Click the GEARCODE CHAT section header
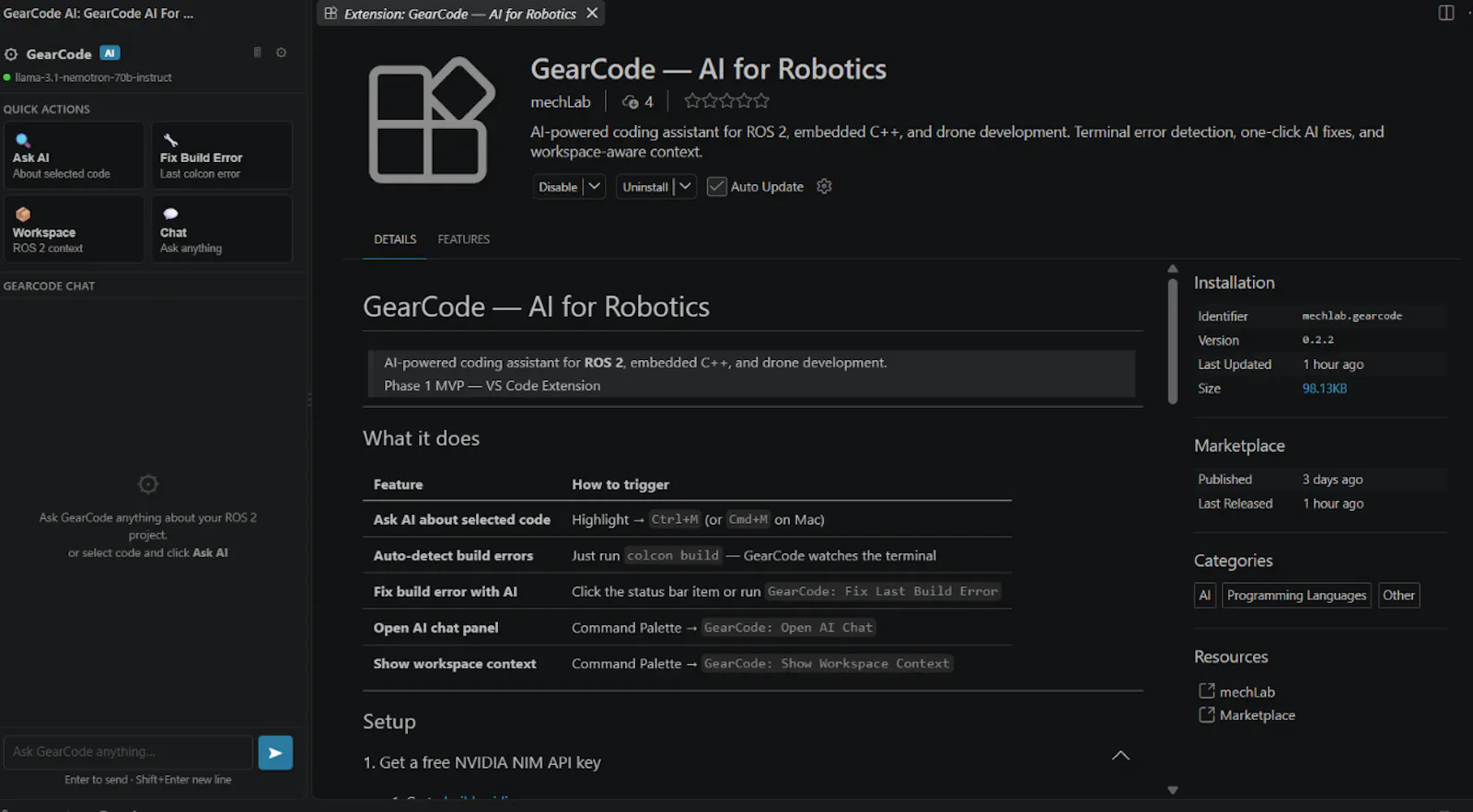Viewport: 1473px width, 812px height. (49, 286)
